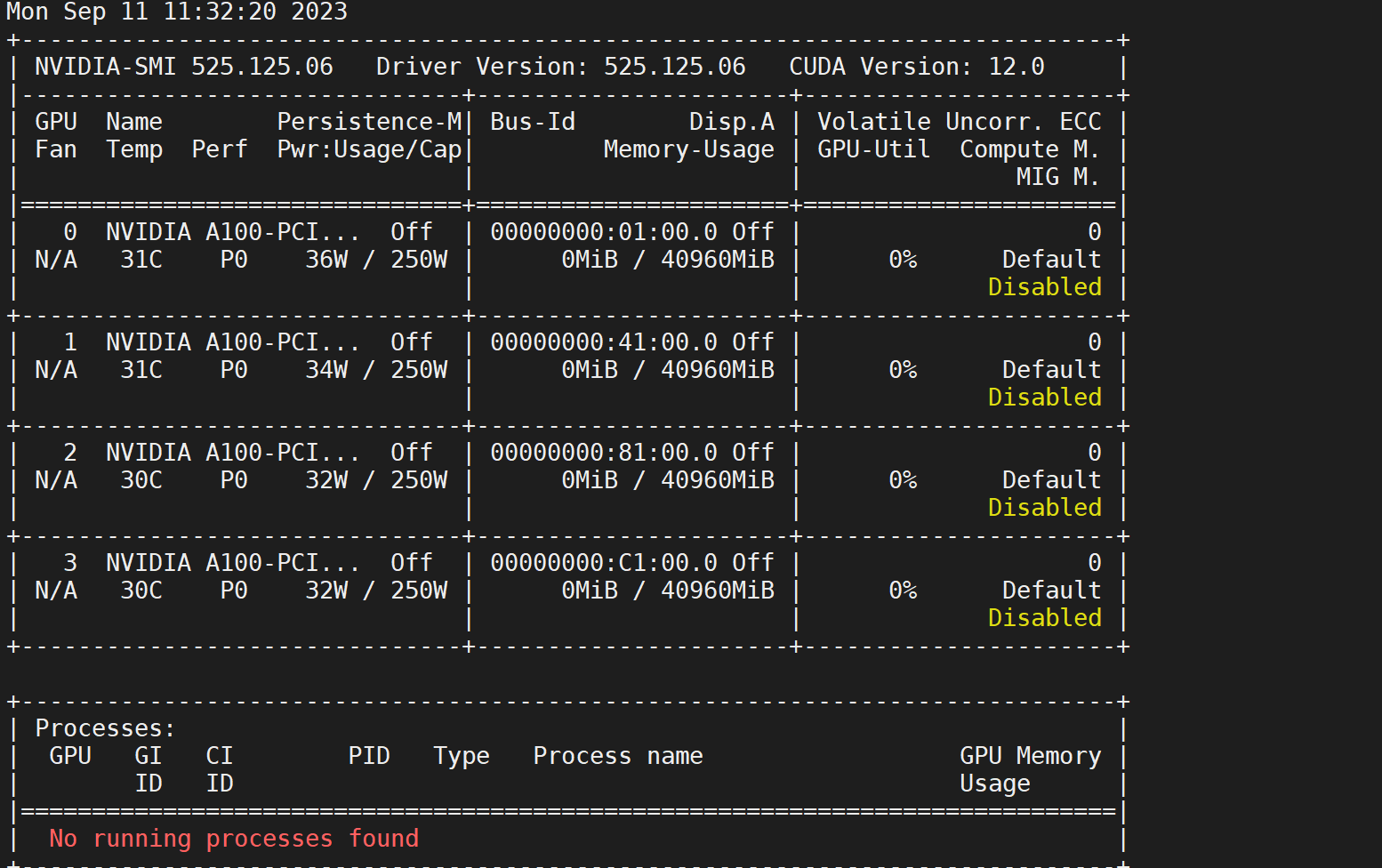Click power value '36W / 250W'
The height and width of the screenshot is (868, 1382).
click(376, 260)
